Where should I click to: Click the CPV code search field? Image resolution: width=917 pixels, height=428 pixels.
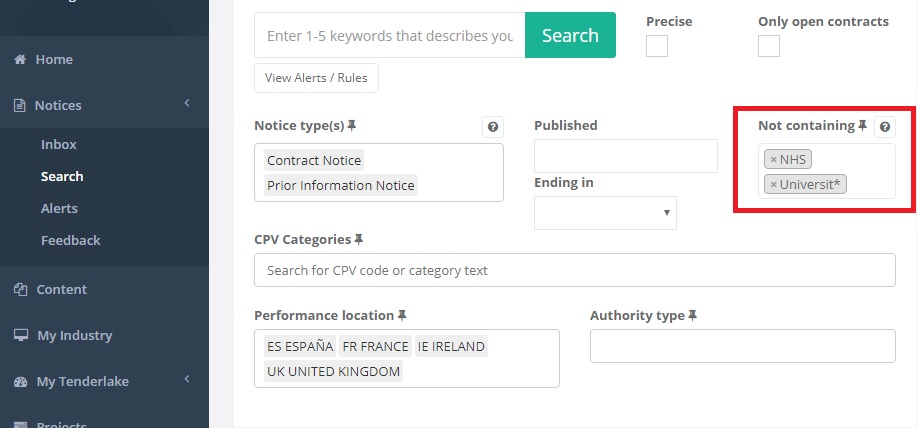pyautogui.click(x=574, y=270)
